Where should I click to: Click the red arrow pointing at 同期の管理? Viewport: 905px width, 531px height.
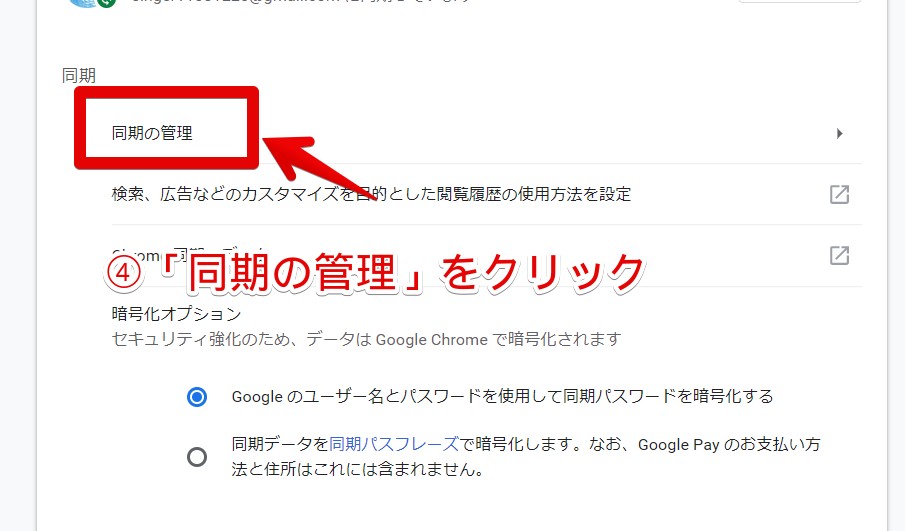tap(319, 167)
